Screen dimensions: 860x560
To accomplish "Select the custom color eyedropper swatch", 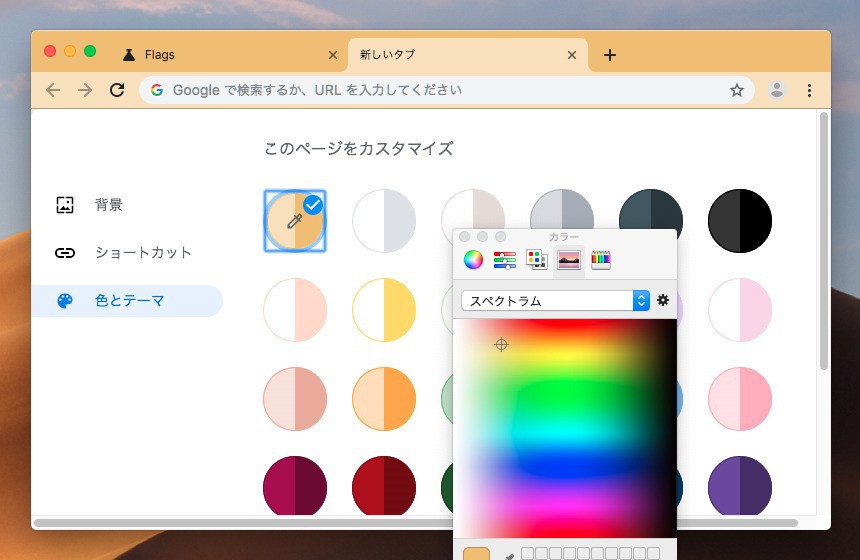I will (x=295, y=221).
